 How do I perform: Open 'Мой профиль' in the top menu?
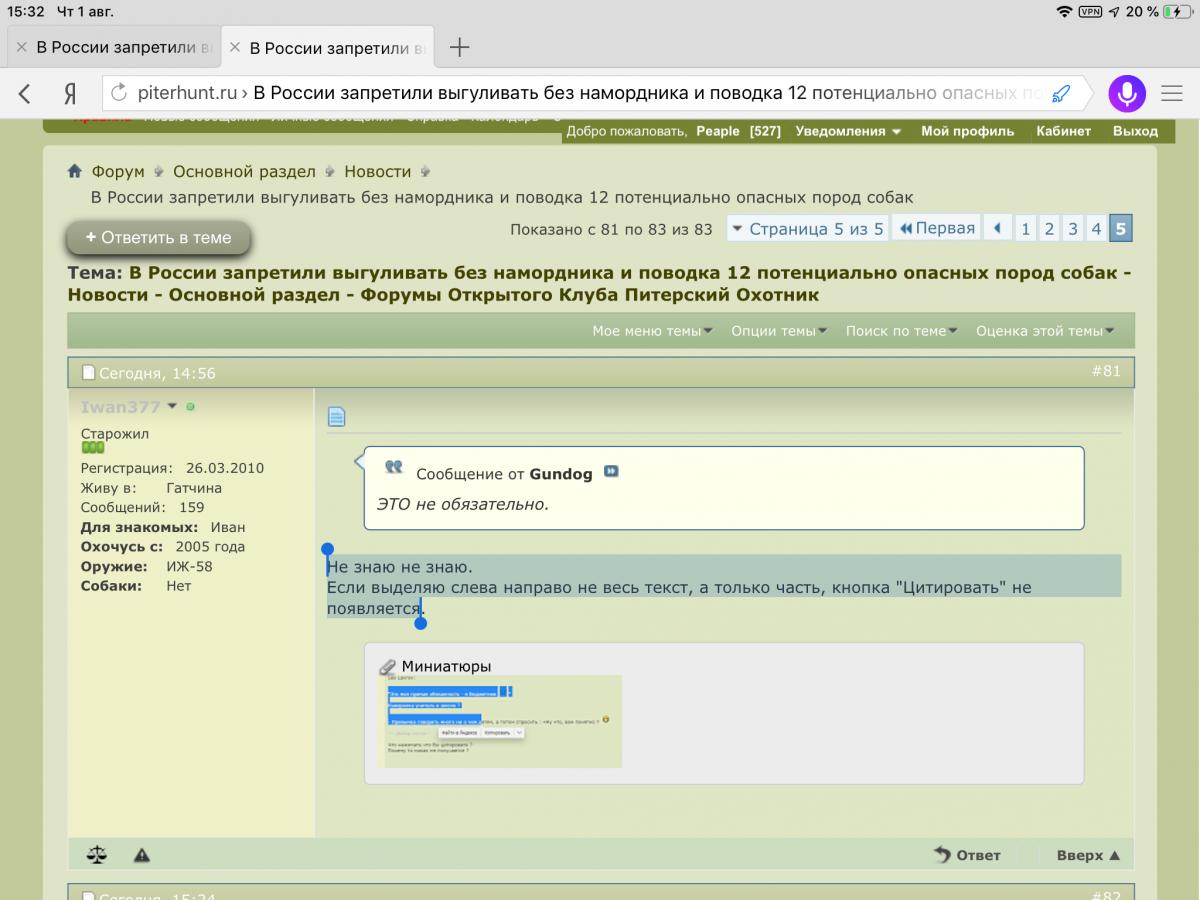click(x=967, y=131)
